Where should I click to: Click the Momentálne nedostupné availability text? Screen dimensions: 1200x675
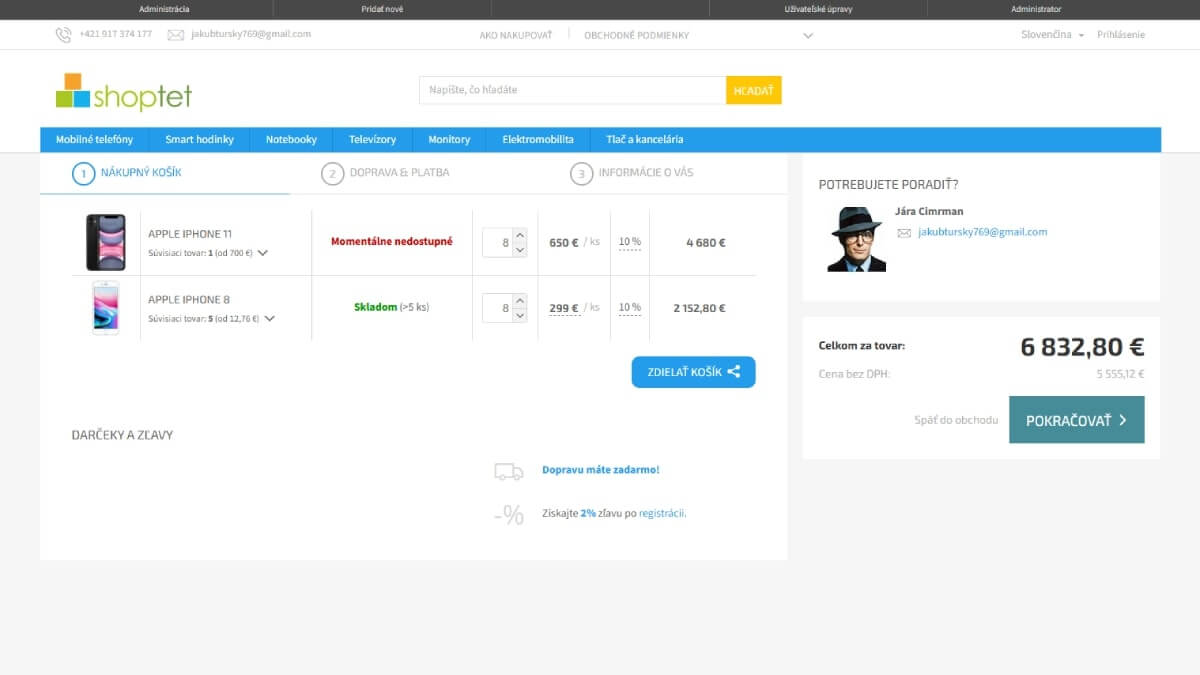pyautogui.click(x=392, y=242)
